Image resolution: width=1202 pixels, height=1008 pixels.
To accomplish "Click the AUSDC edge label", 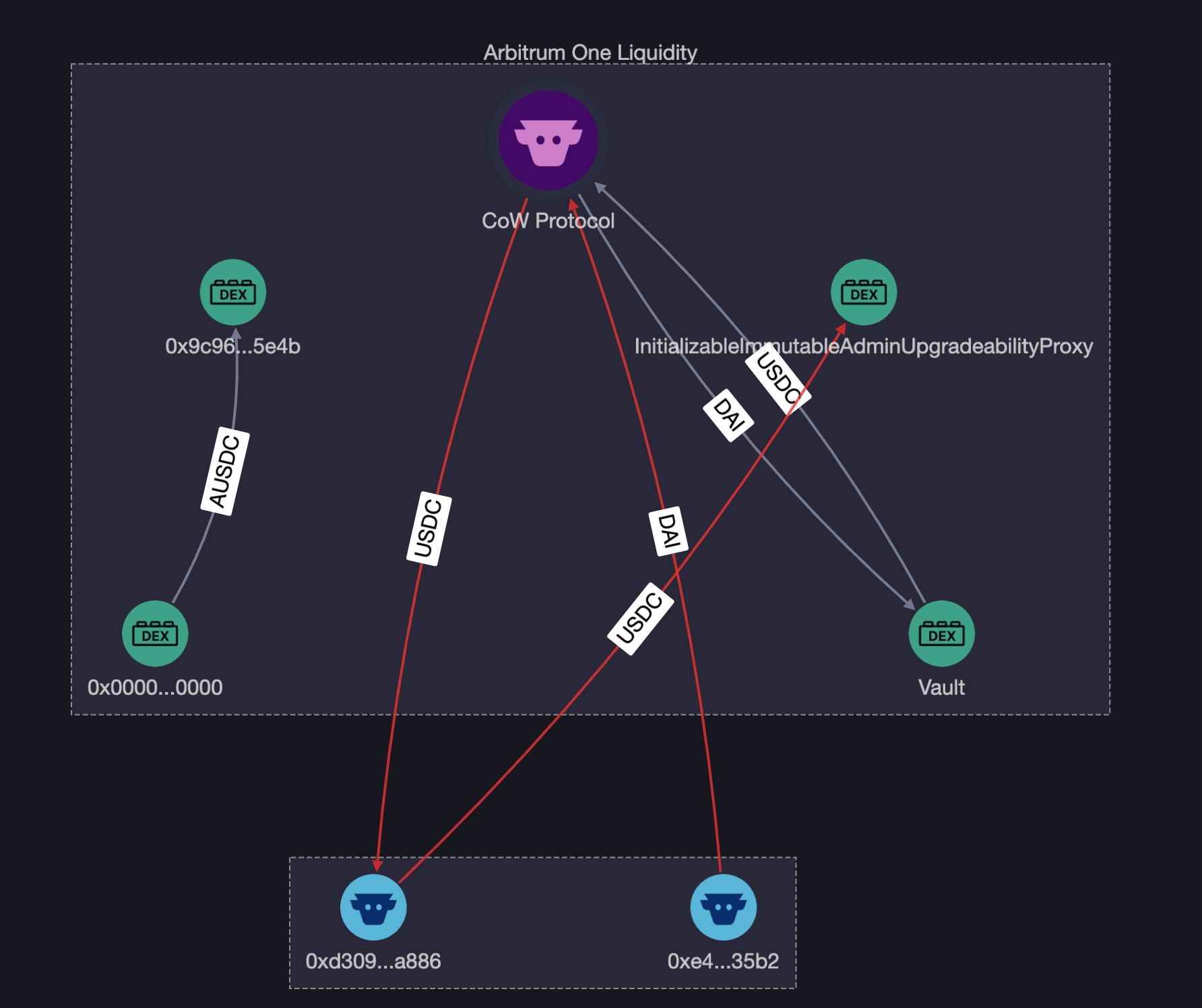I will [226, 472].
